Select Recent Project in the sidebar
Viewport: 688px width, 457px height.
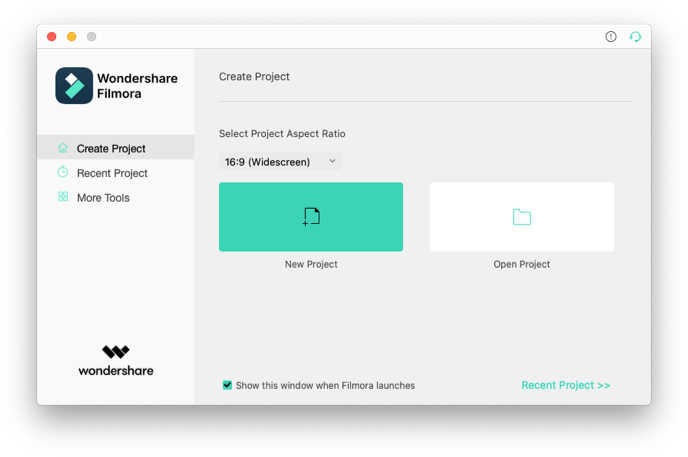116,173
